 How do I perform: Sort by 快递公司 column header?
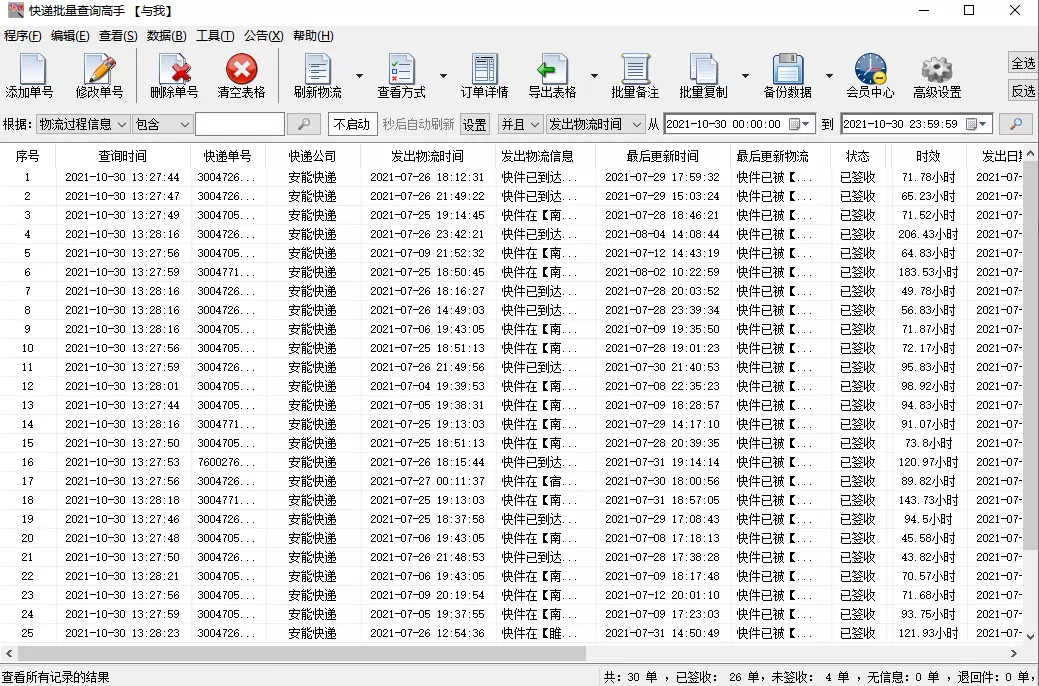[x=312, y=156]
